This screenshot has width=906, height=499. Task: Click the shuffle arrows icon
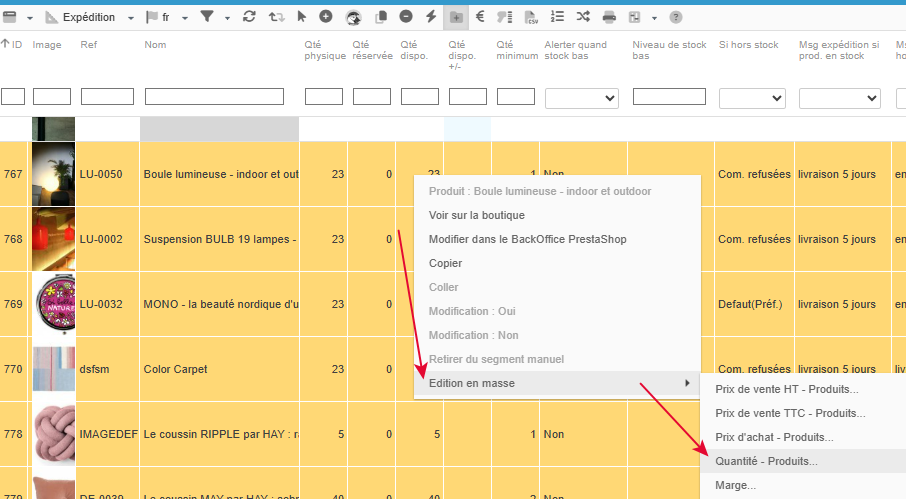[583, 17]
